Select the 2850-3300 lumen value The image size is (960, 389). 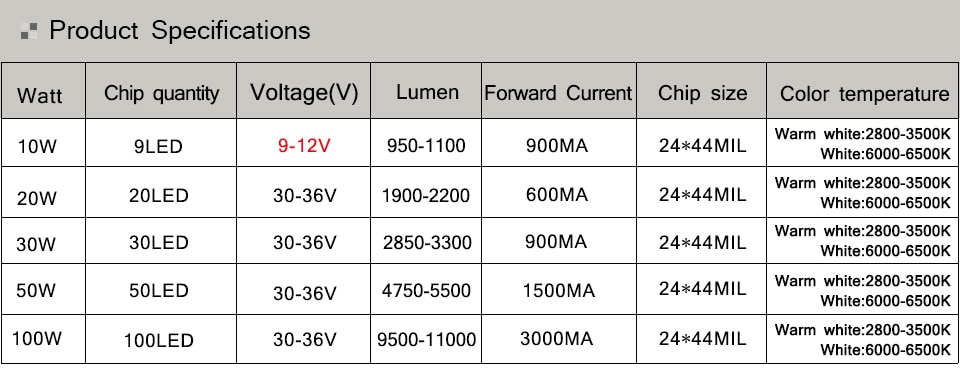[427, 243]
